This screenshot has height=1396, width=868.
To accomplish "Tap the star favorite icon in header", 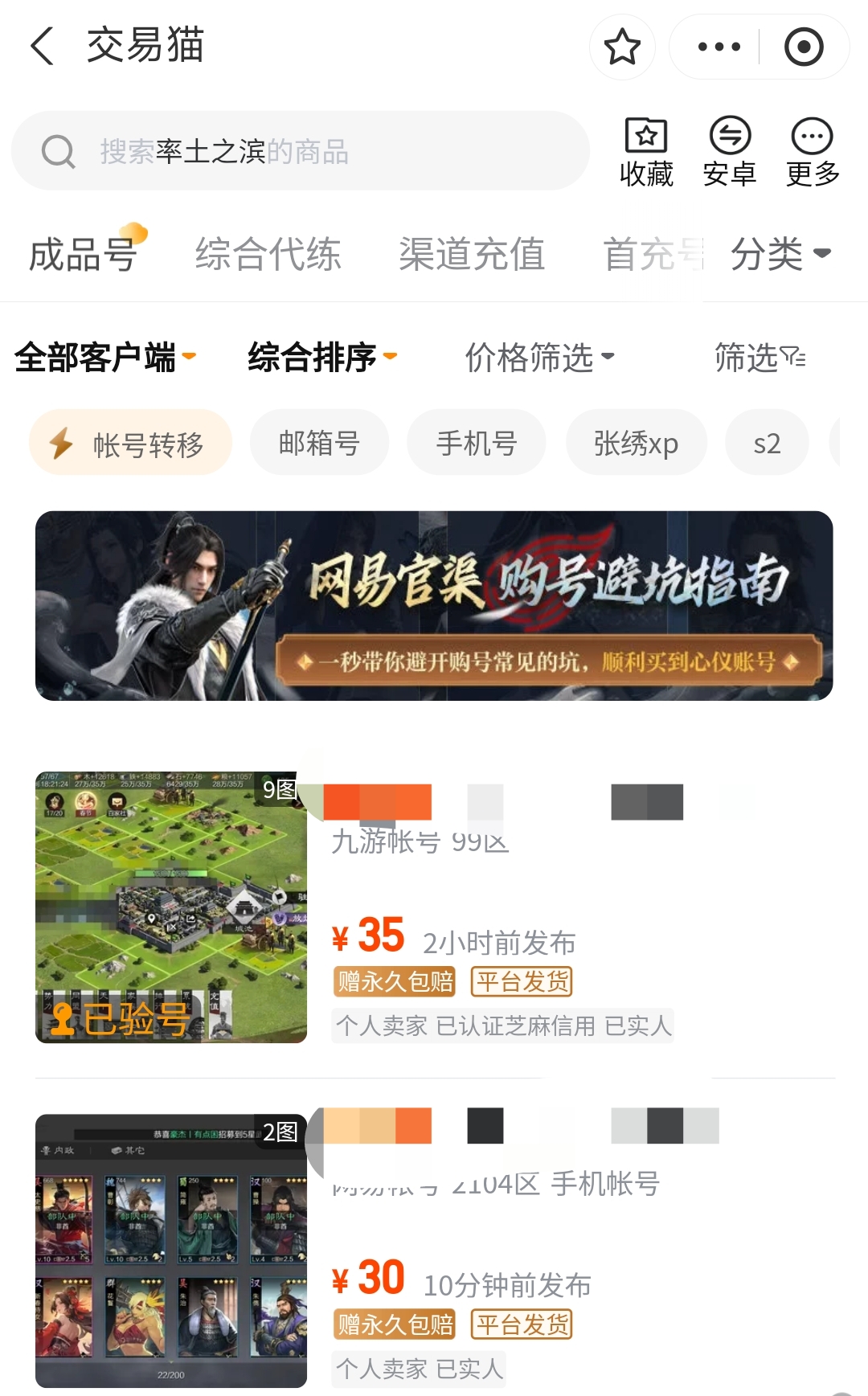I will click(622, 47).
